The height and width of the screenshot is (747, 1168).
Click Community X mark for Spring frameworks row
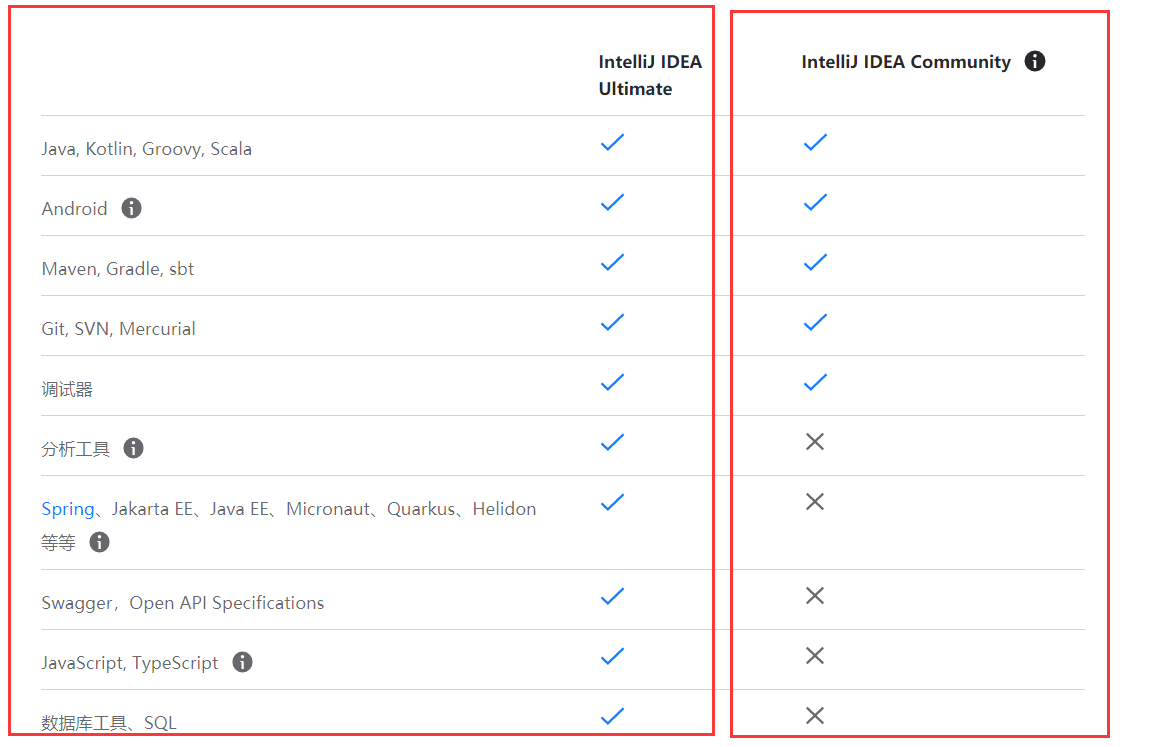pos(815,501)
